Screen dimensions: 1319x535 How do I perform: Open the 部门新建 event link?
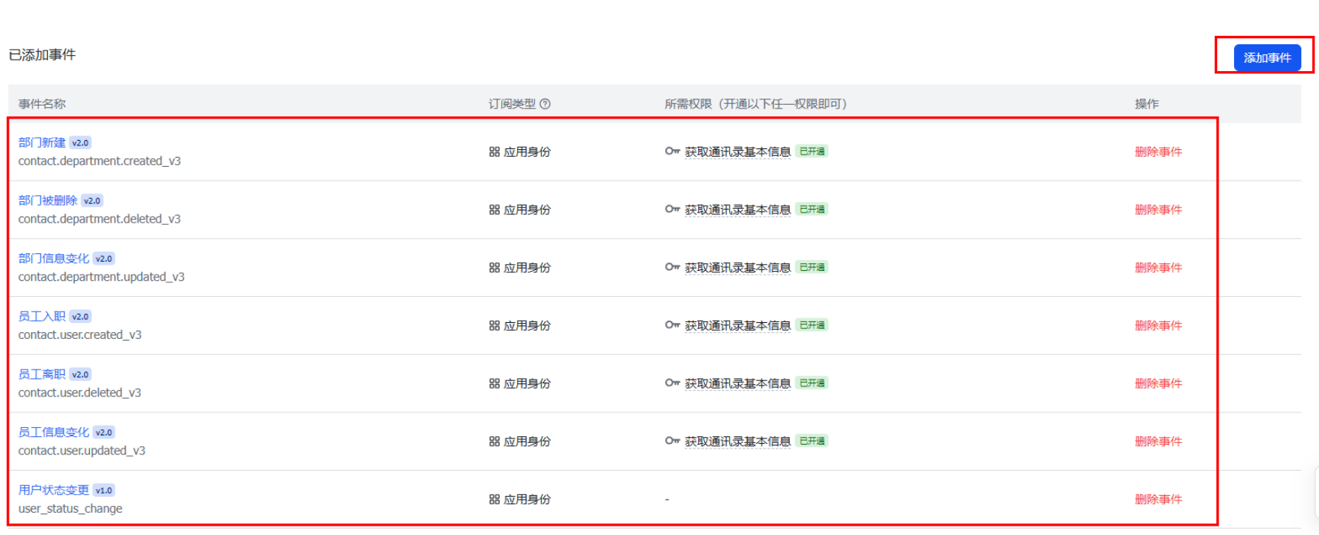coord(41,143)
